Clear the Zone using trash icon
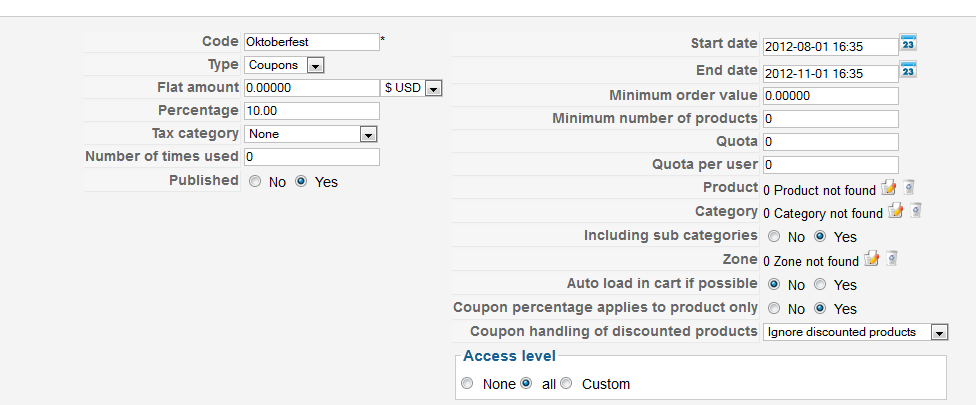The image size is (976, 405). (892, 259)
